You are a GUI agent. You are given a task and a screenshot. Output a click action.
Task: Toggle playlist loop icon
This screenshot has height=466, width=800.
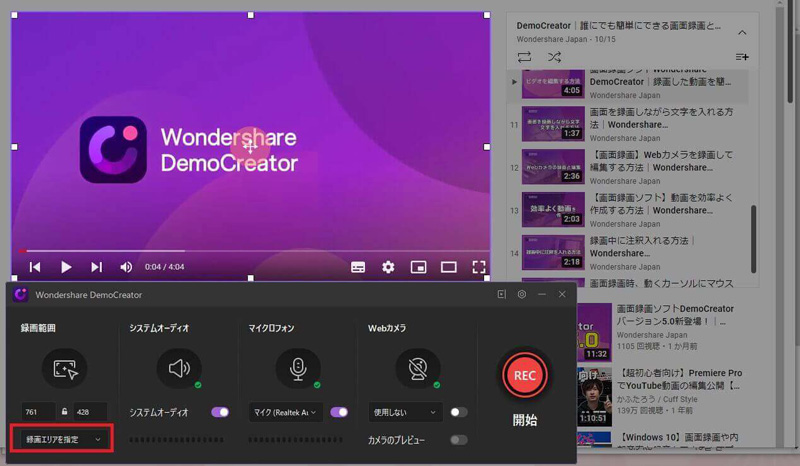click(x=524, y=57)
